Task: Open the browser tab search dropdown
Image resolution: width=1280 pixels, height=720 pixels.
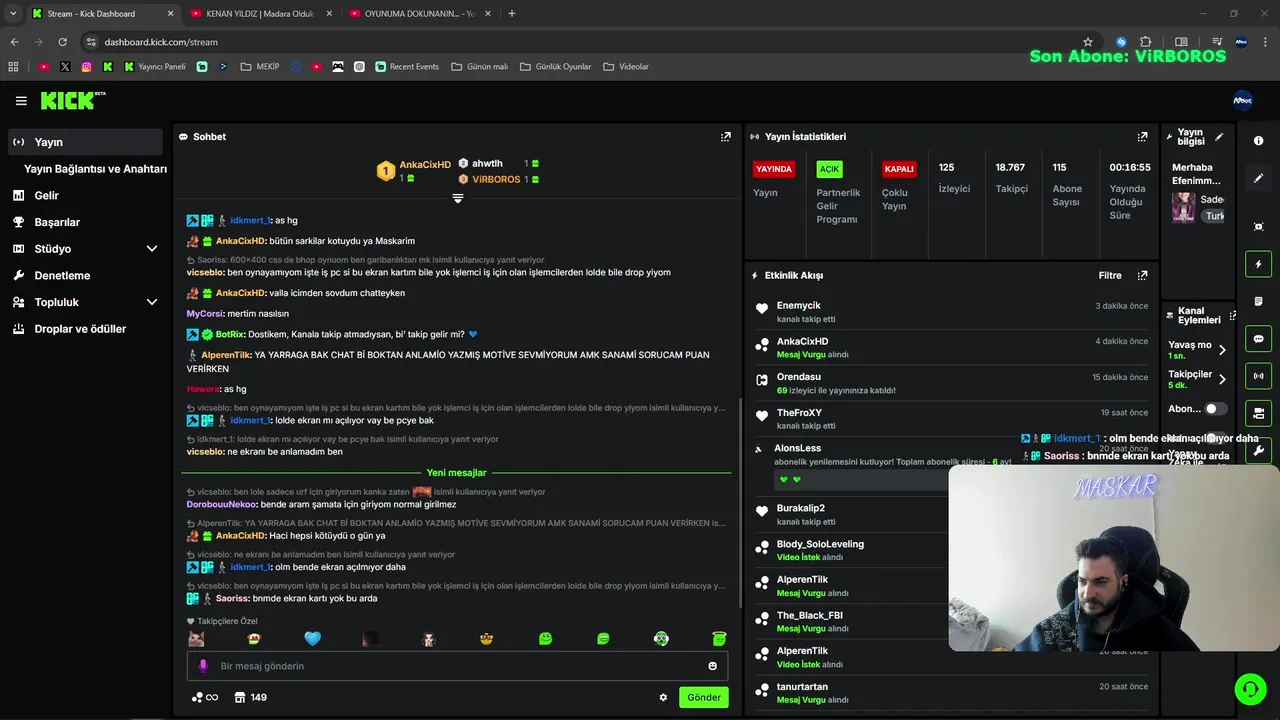Action: coord(13,13)
